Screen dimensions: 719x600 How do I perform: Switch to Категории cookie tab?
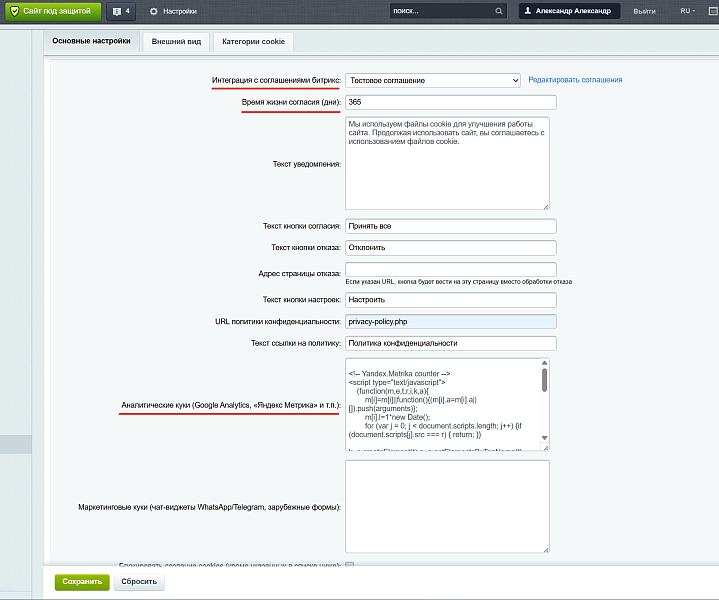click(x=253, y=42)
